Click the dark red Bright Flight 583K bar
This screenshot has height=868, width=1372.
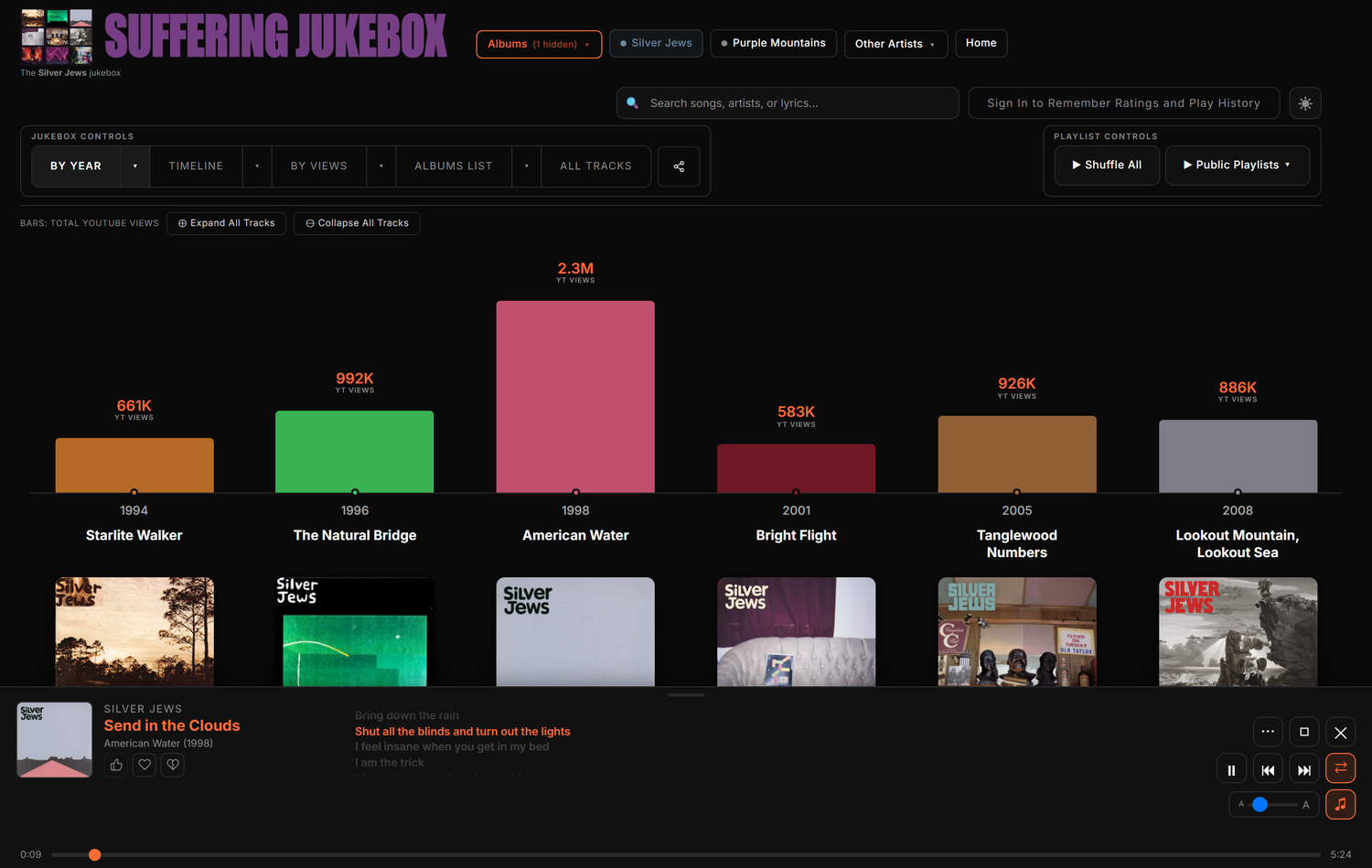pyautogui.click(x=797, y=468)
